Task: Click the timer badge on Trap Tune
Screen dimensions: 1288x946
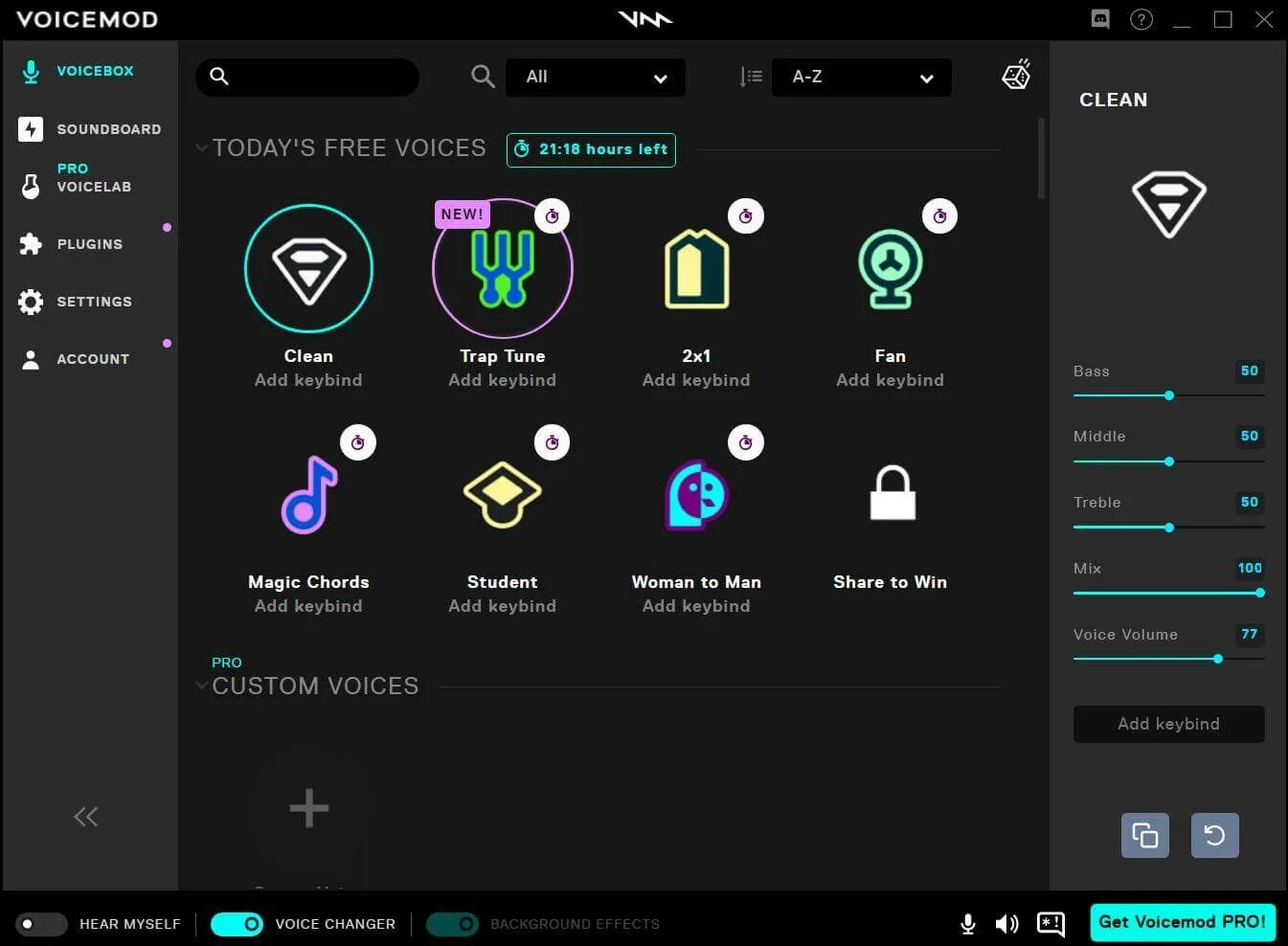Action: (553, 216)
